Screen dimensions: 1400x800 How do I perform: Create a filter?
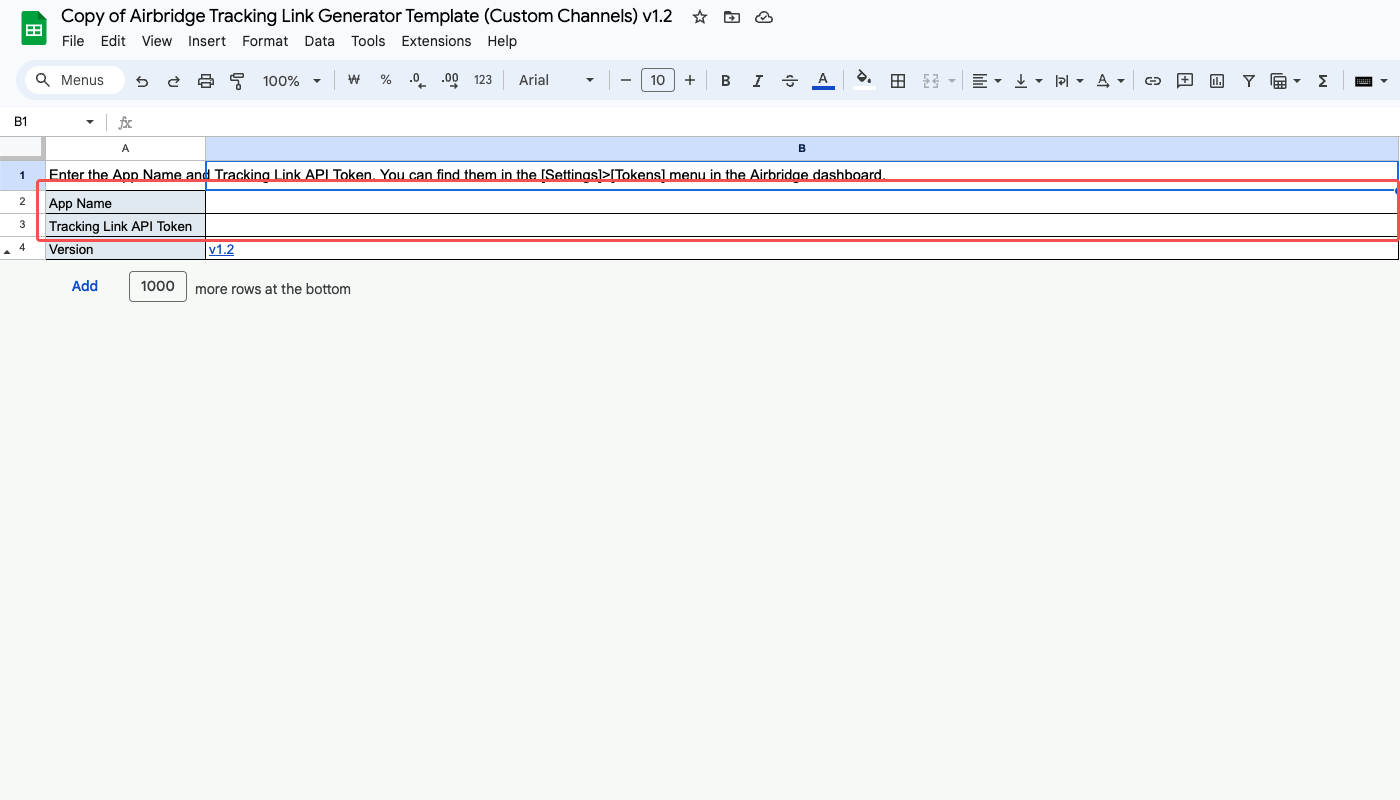tap(1249, 81)
